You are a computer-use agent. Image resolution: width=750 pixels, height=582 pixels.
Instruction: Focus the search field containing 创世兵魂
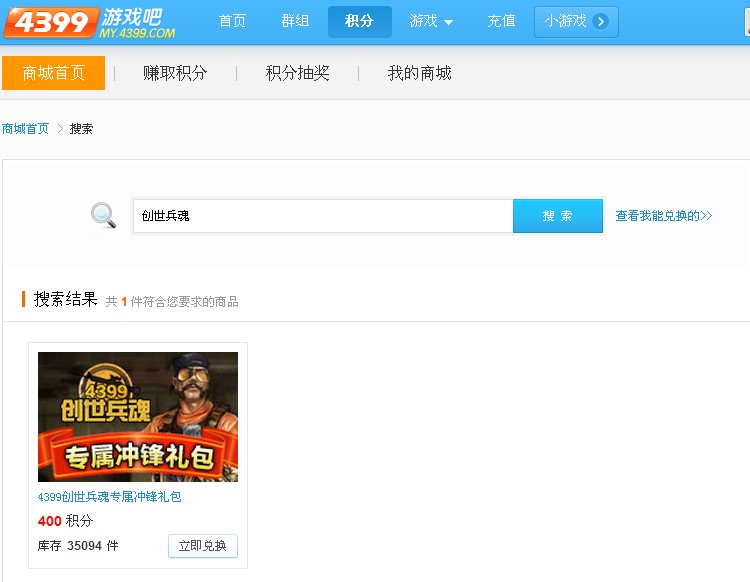point(323,216)
